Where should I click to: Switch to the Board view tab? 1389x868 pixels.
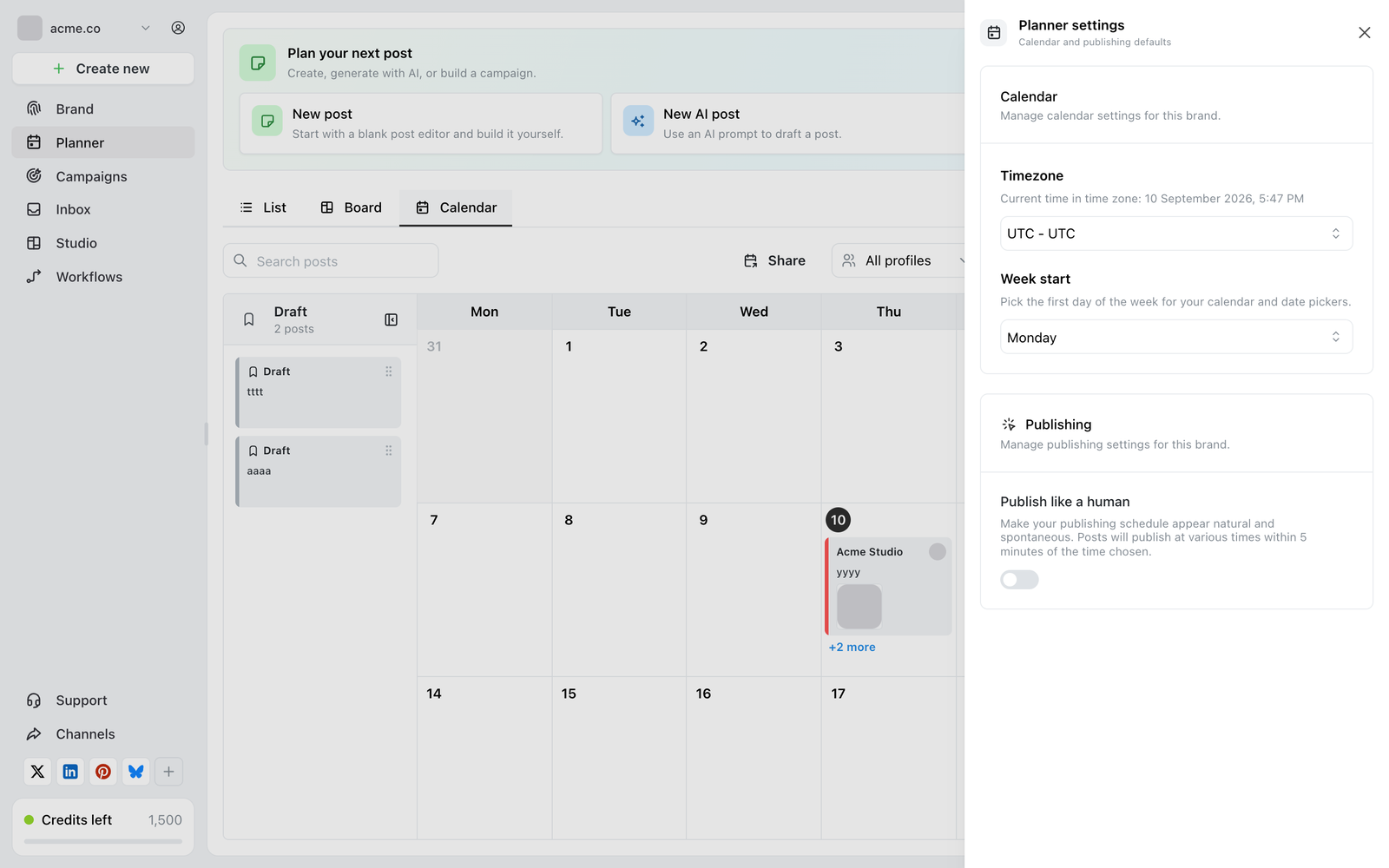click(x=351, y=207)
